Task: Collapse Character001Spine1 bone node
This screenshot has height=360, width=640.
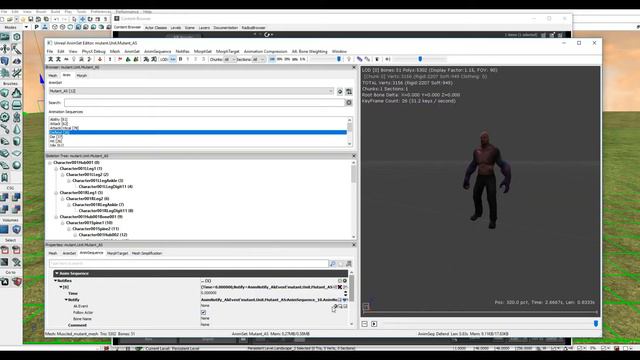Action: (62, 223)
